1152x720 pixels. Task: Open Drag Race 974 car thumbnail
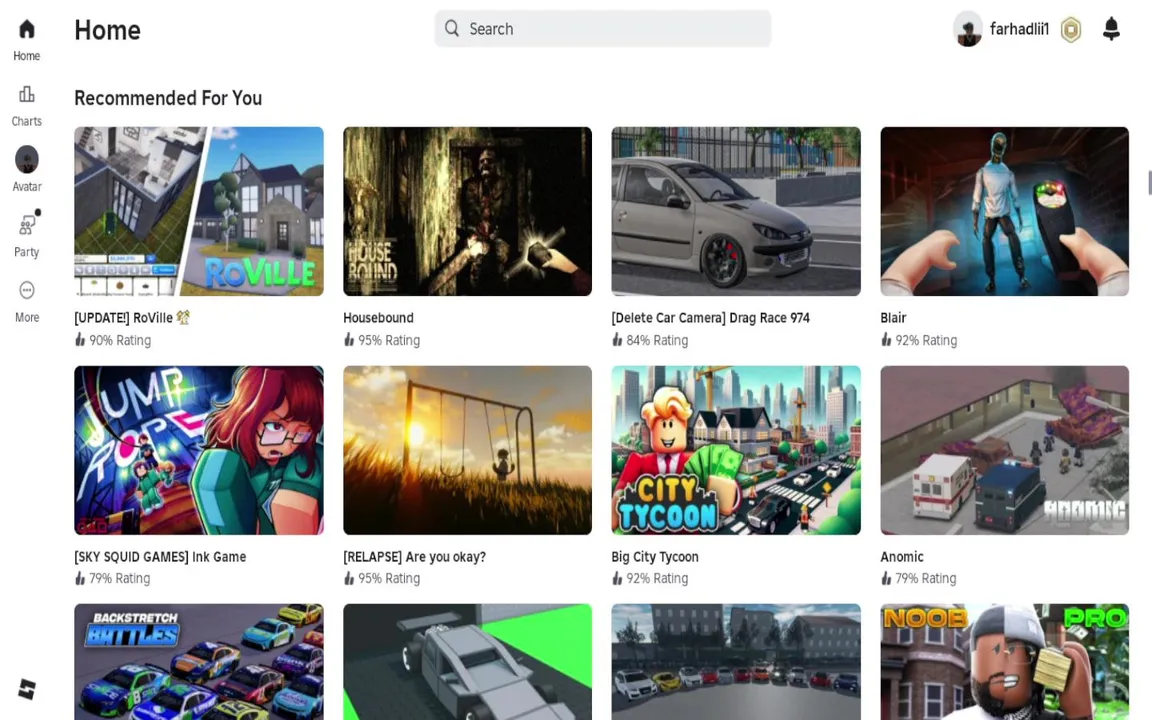(x=735, y=212)
